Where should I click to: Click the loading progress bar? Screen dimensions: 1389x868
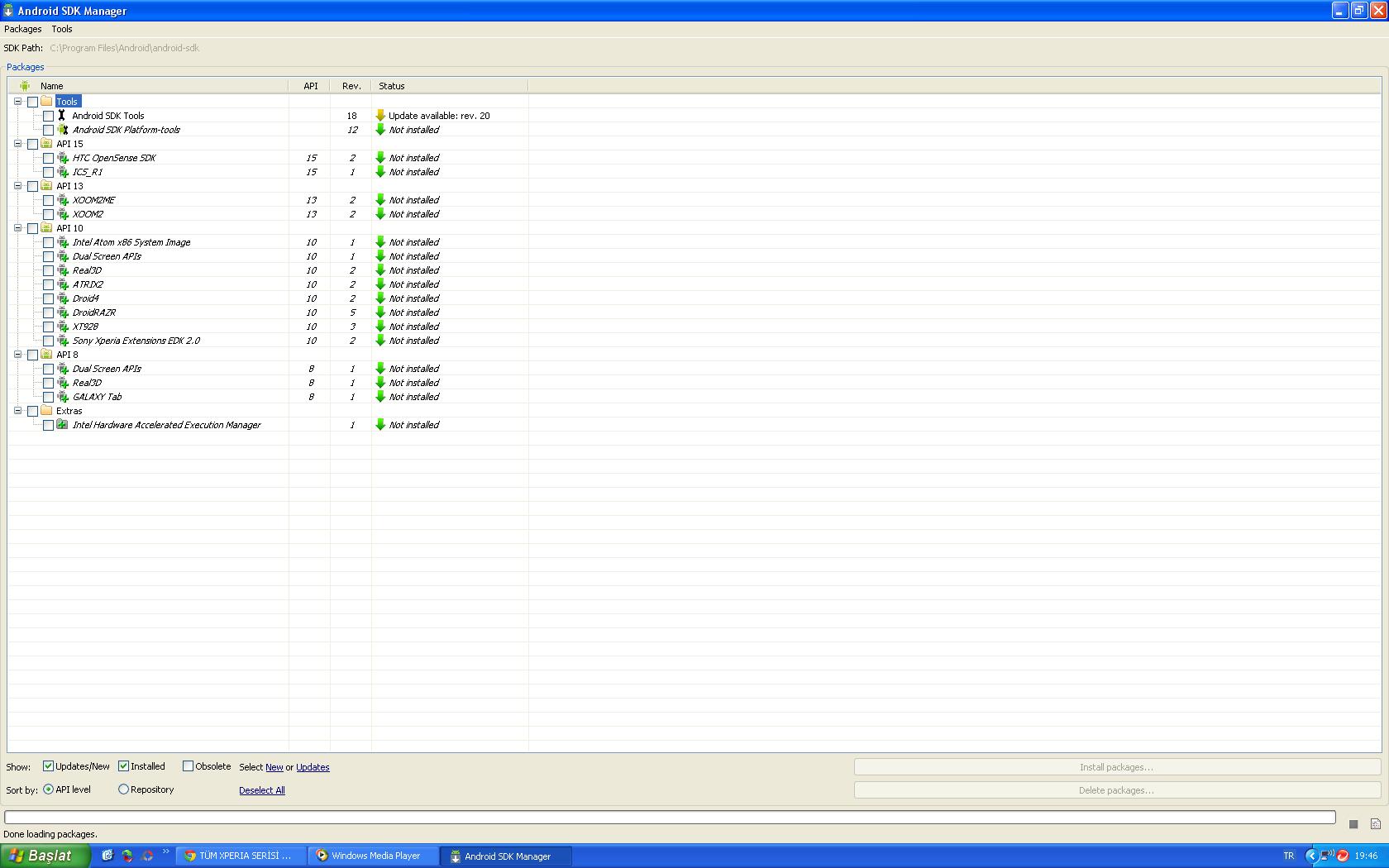coord(670,818)
